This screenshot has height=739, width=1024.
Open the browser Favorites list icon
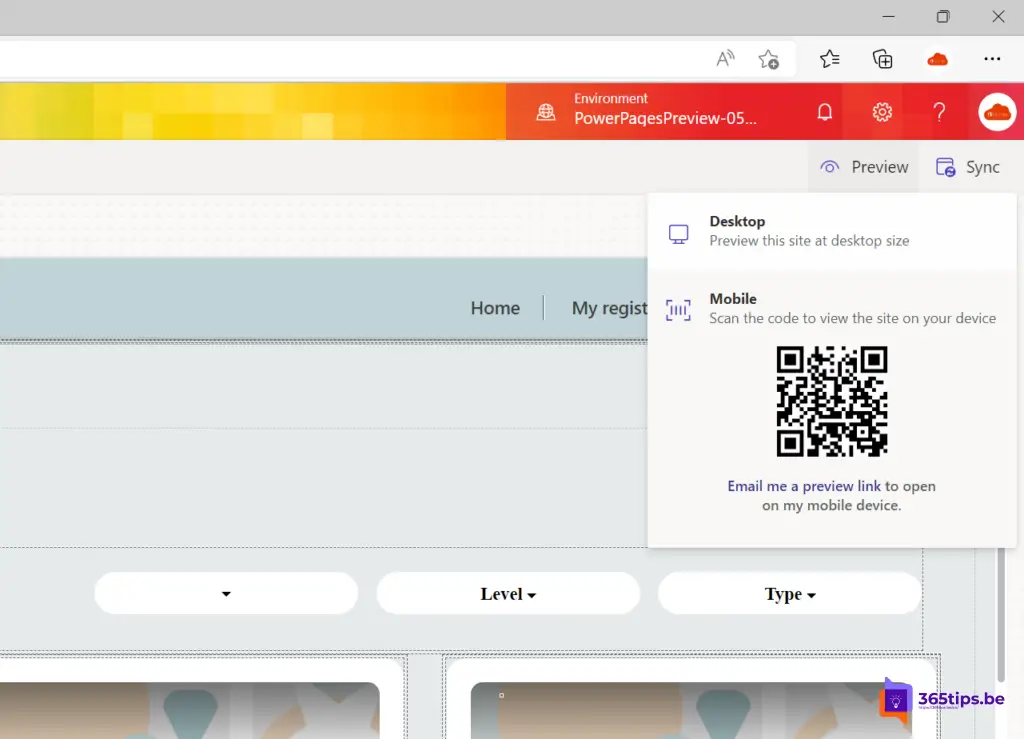pos(829,59)
